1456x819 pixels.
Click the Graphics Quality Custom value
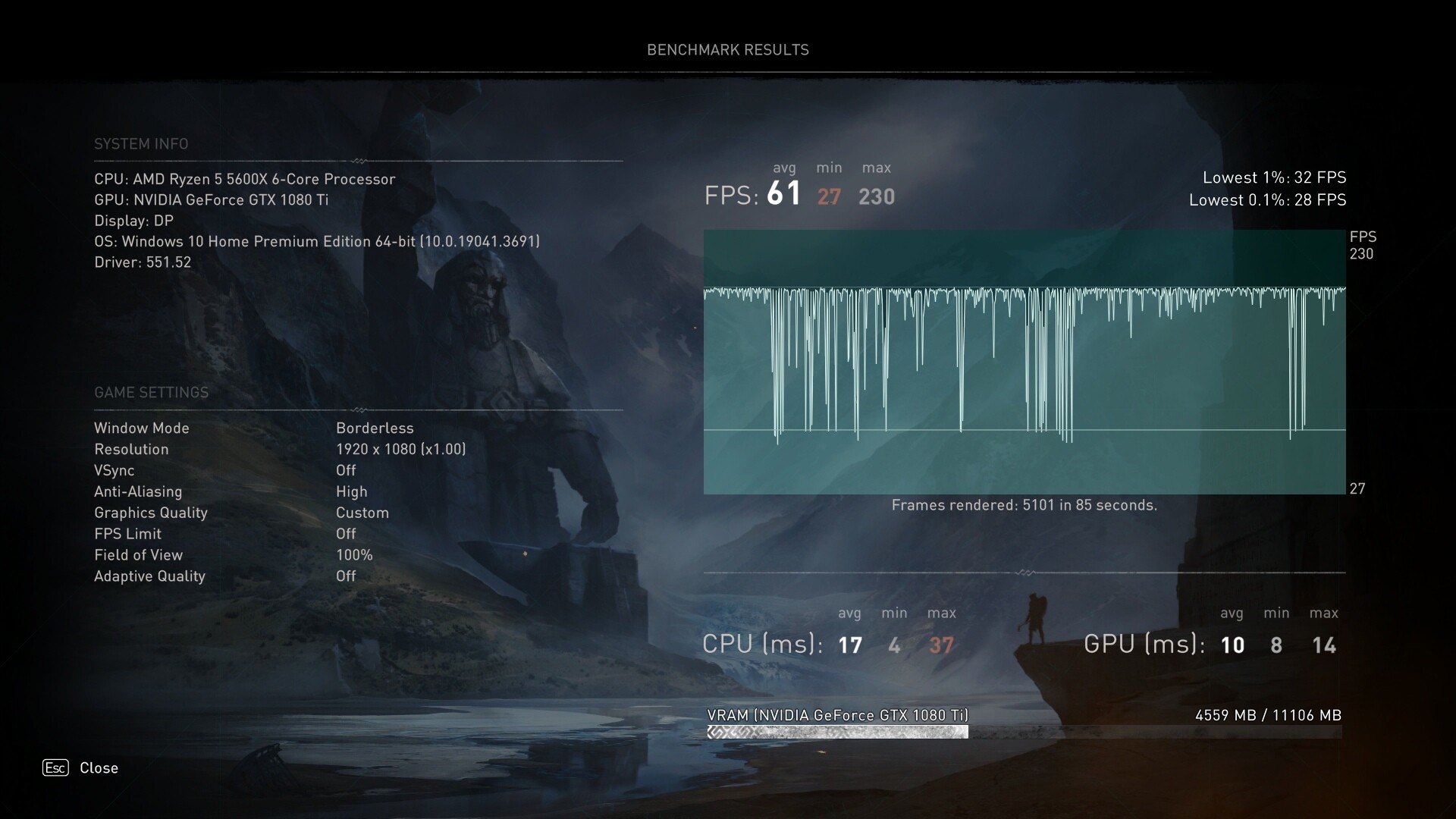pyautogui.click(x=362, y=513)
